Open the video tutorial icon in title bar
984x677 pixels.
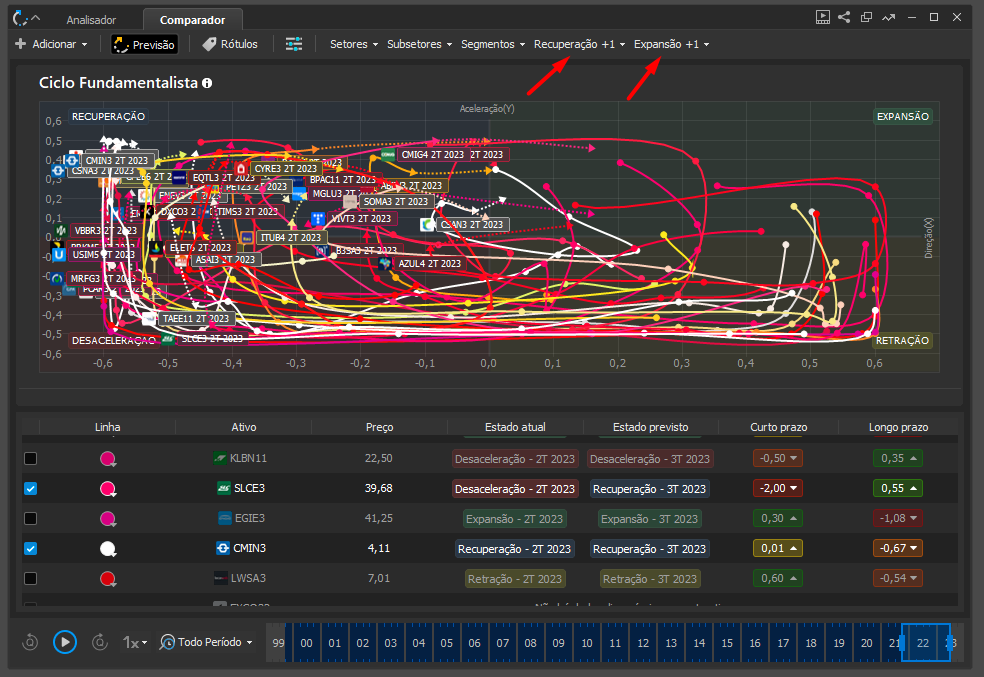(x=822, y=18)
